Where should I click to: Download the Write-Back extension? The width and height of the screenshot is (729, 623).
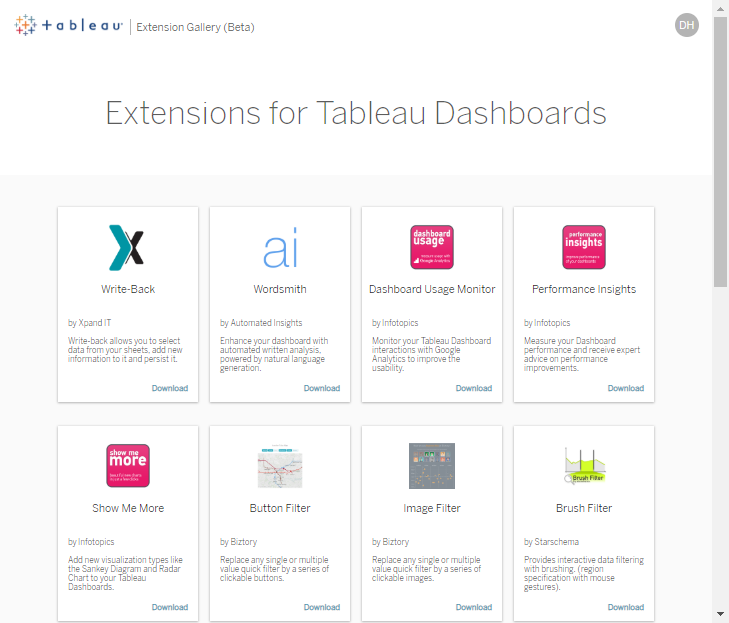coord(170,388)
